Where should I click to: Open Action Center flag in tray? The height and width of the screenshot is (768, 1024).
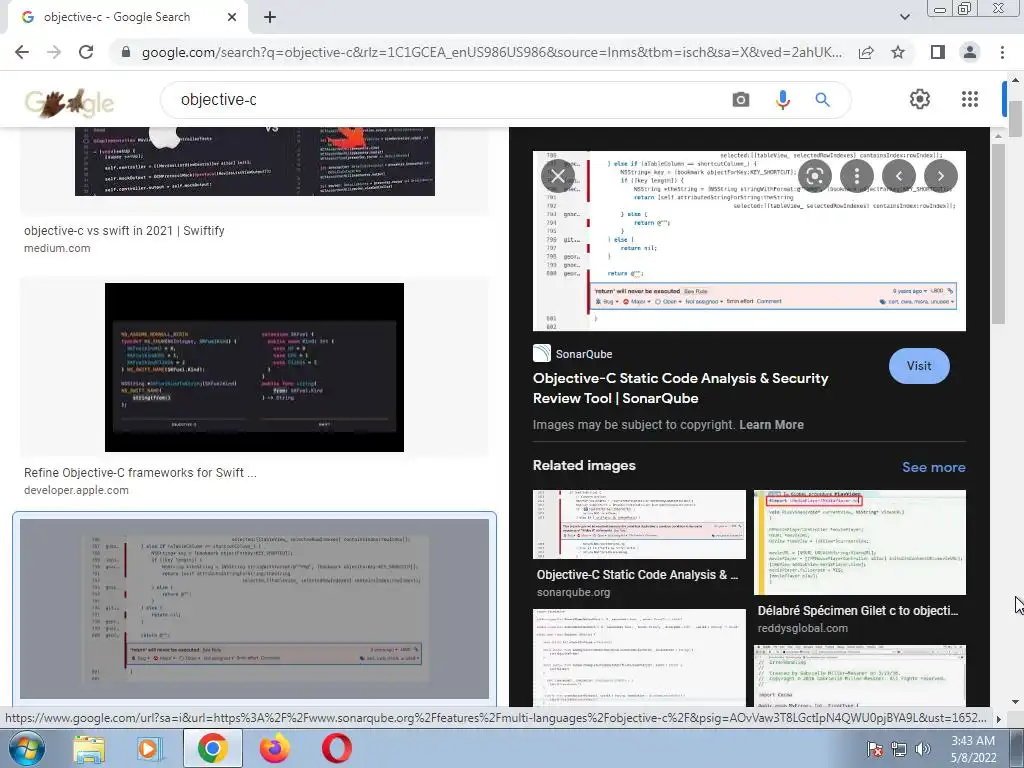[875, 749]
